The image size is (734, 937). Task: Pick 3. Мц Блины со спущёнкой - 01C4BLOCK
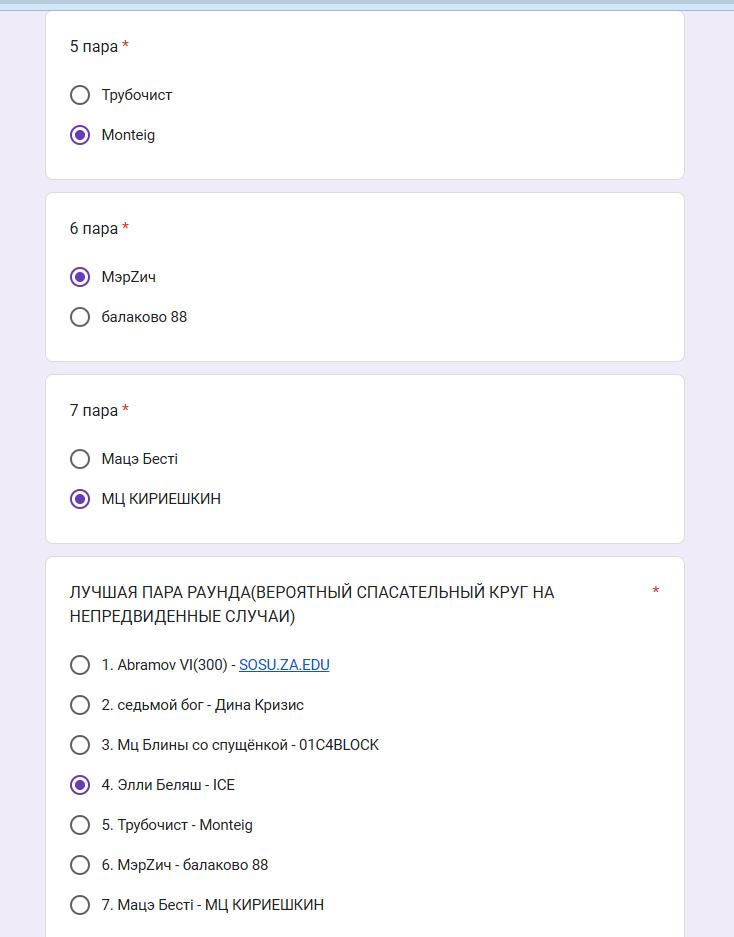pyautogui.click(x=80, y=745)
